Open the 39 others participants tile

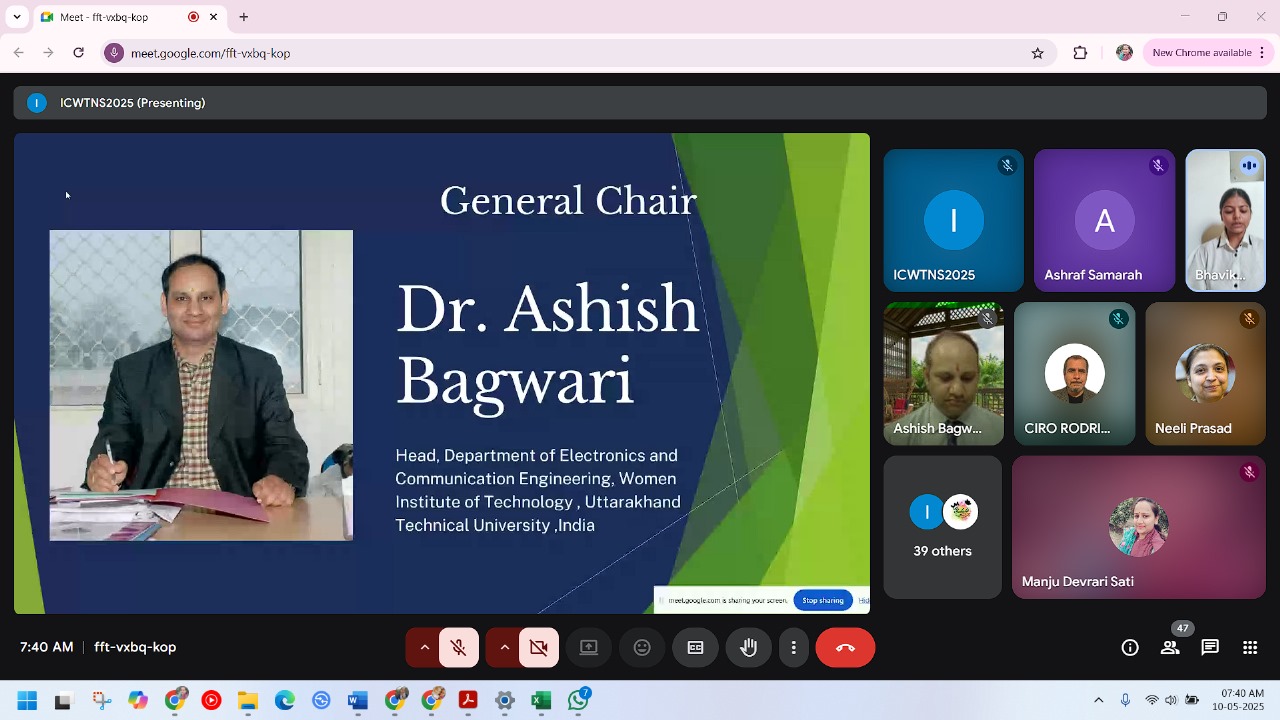click(x=942, y=528)
